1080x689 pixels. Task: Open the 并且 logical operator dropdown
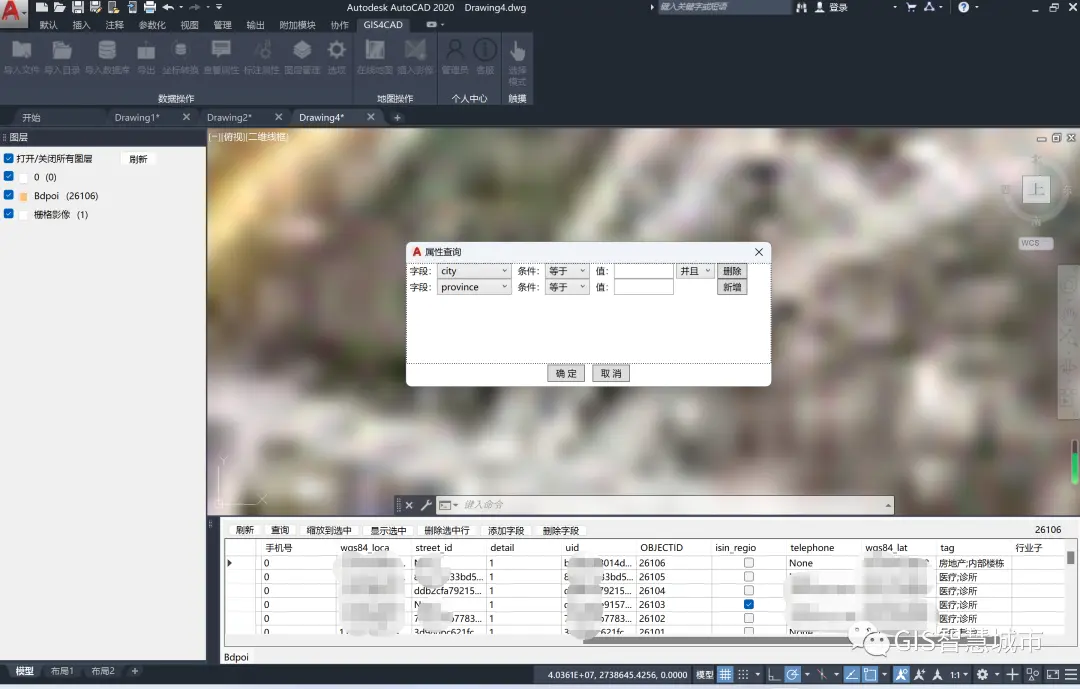[694, 271]
